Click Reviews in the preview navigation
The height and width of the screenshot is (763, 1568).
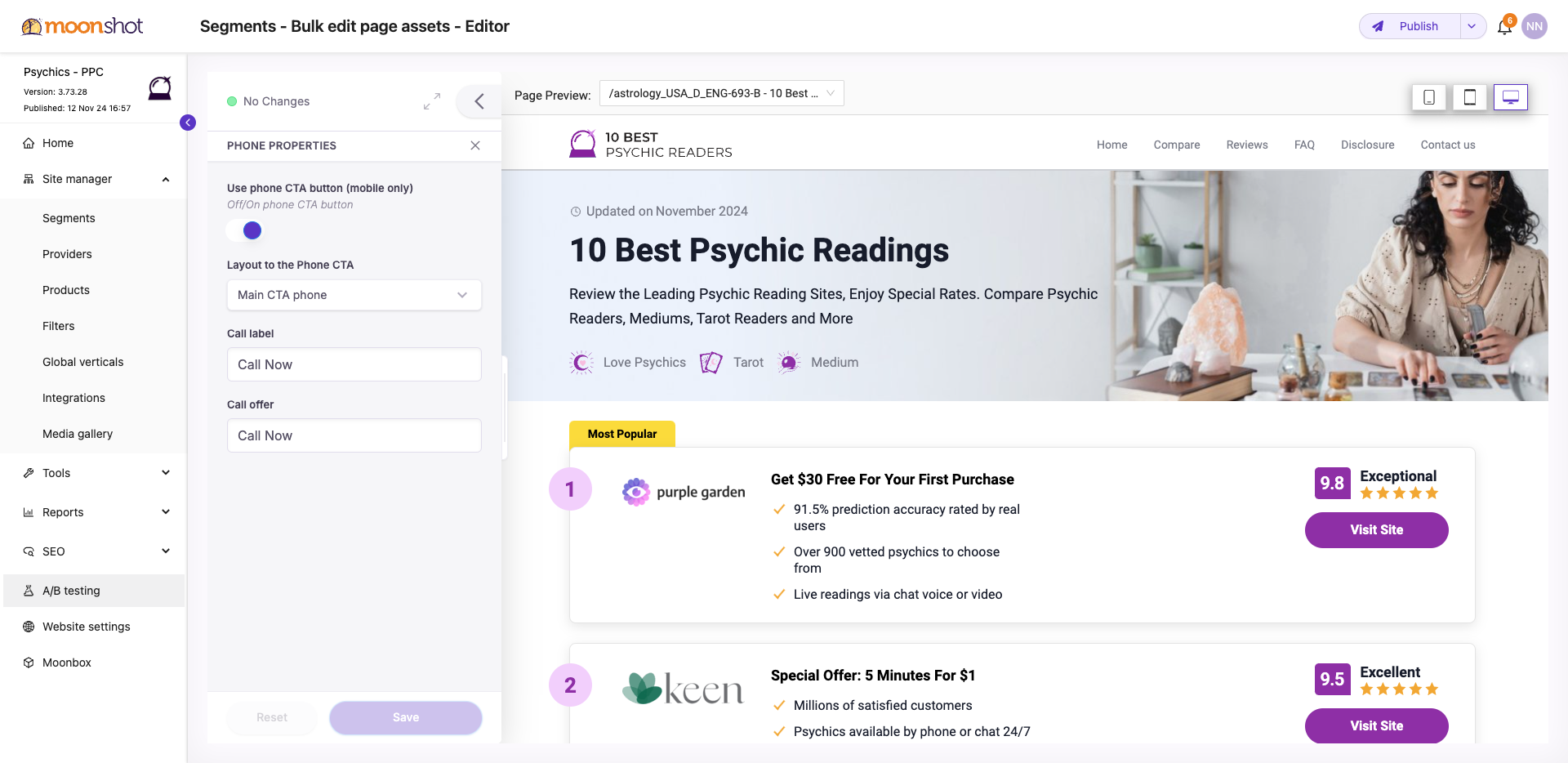pyautogui.click(x=1247, y=145)
